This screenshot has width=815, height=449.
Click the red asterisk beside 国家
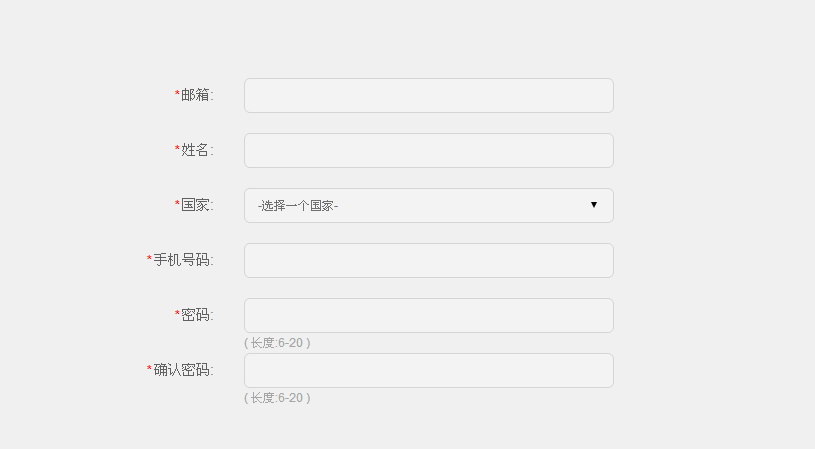tap(177, 205)
